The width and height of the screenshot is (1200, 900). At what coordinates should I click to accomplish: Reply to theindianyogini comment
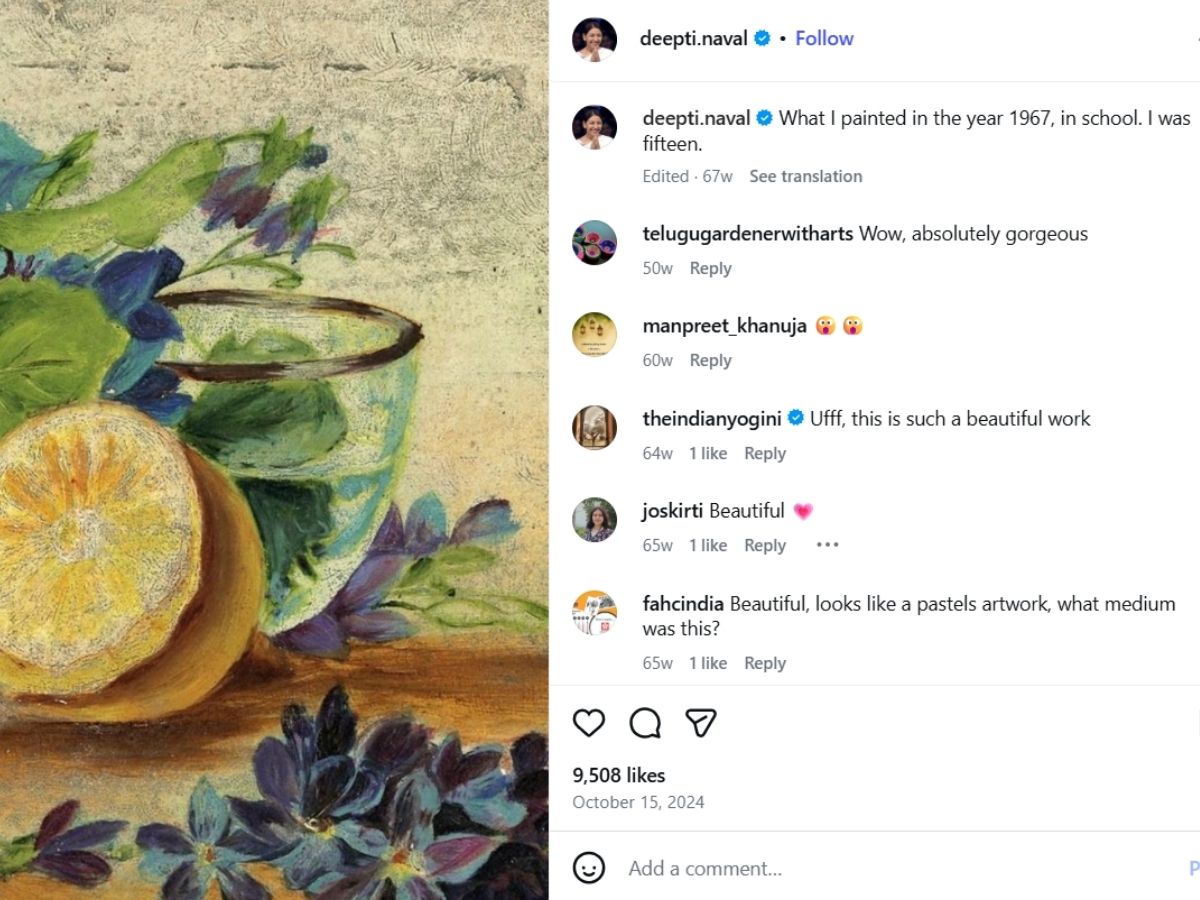tap(764, 453)
